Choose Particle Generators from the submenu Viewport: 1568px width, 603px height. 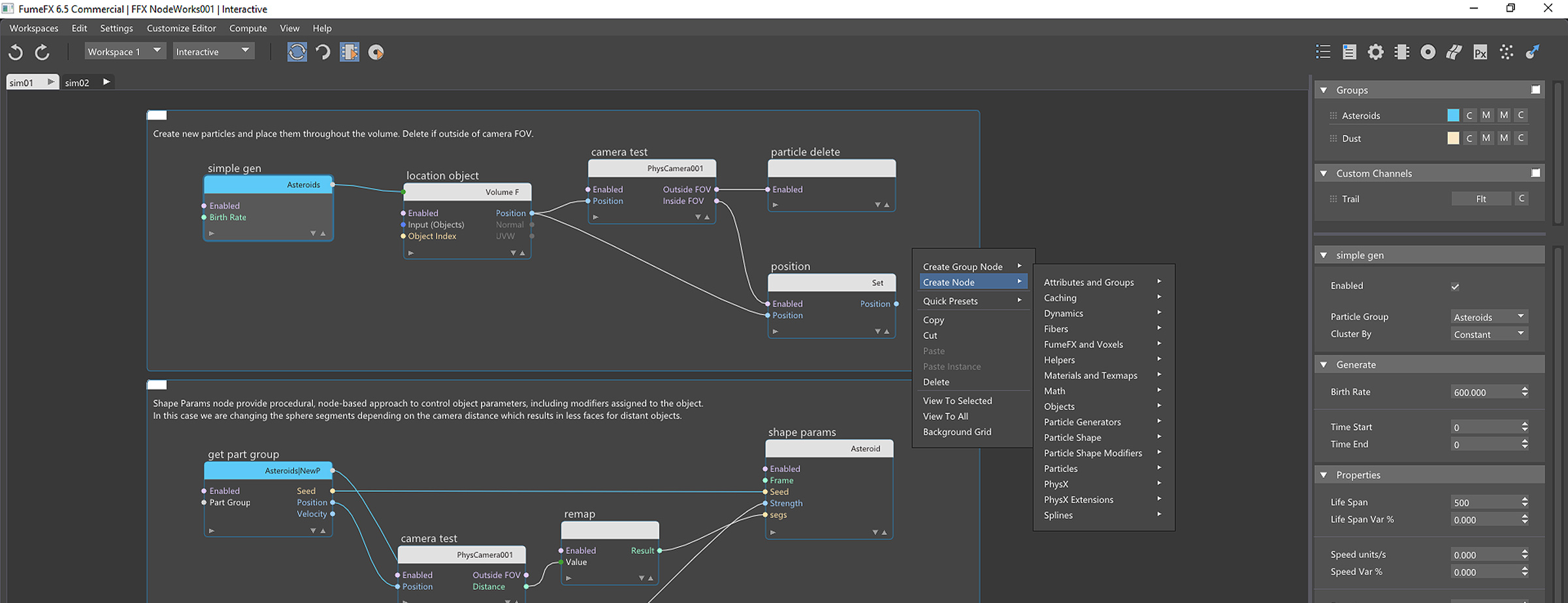click(1082, 422)
